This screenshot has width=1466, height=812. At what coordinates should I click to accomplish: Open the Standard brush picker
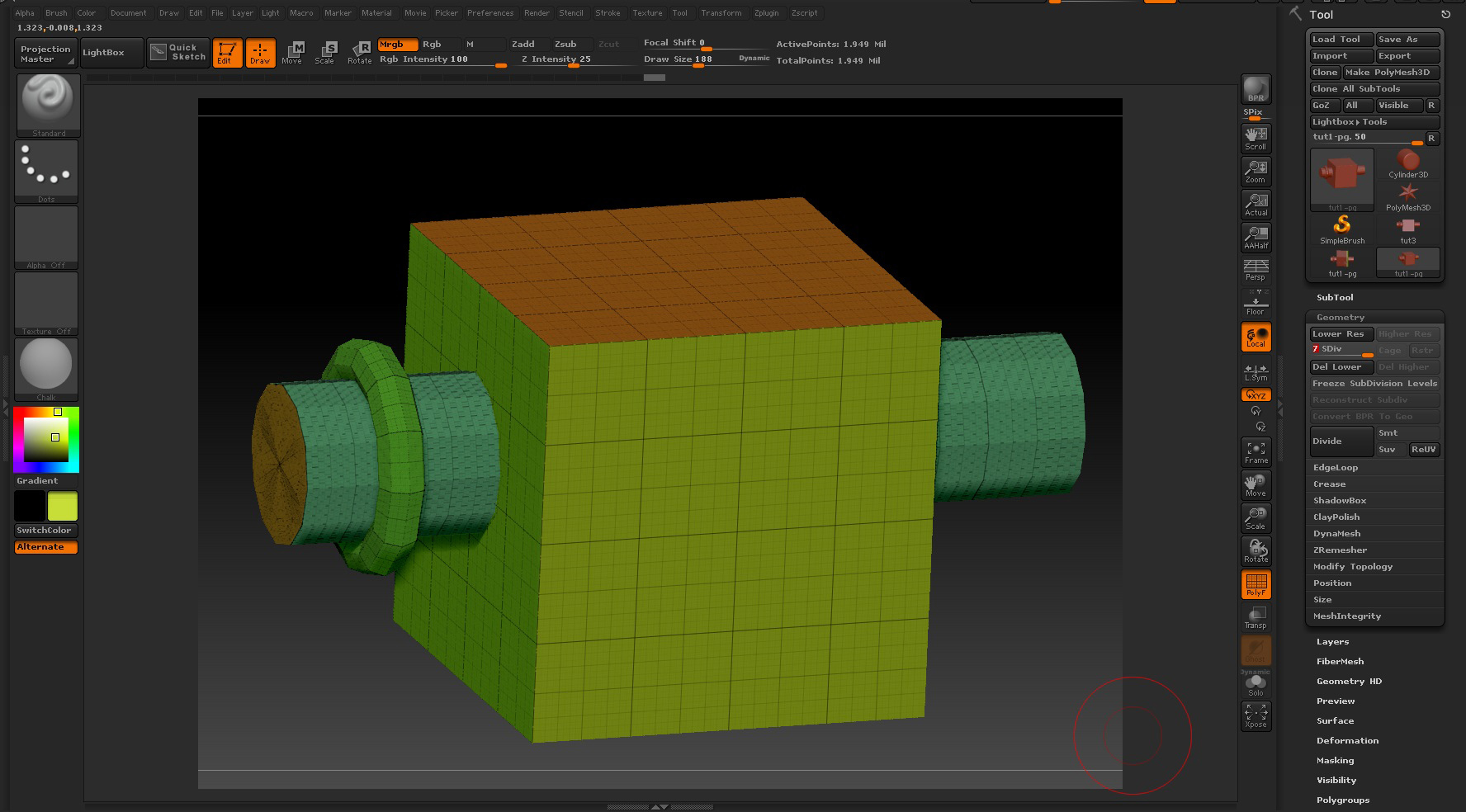click(48, 103)
